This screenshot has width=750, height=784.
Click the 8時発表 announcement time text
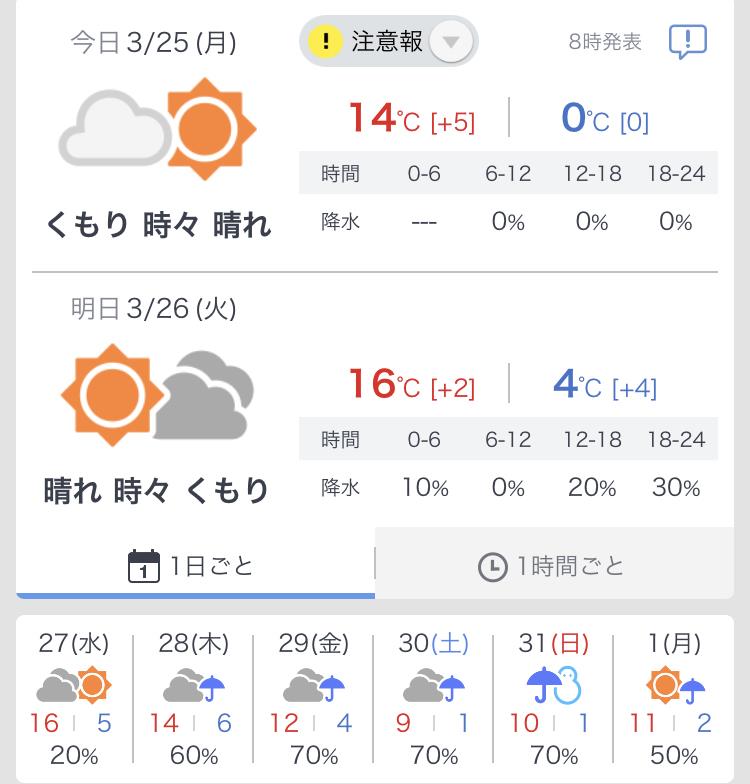coord(605,42)
